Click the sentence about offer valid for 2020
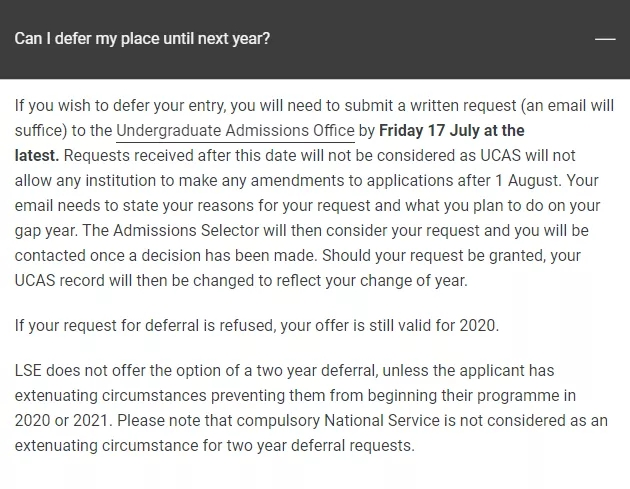Image resolution: width=630 pixels, height=489 pixels. coord(257,325)
